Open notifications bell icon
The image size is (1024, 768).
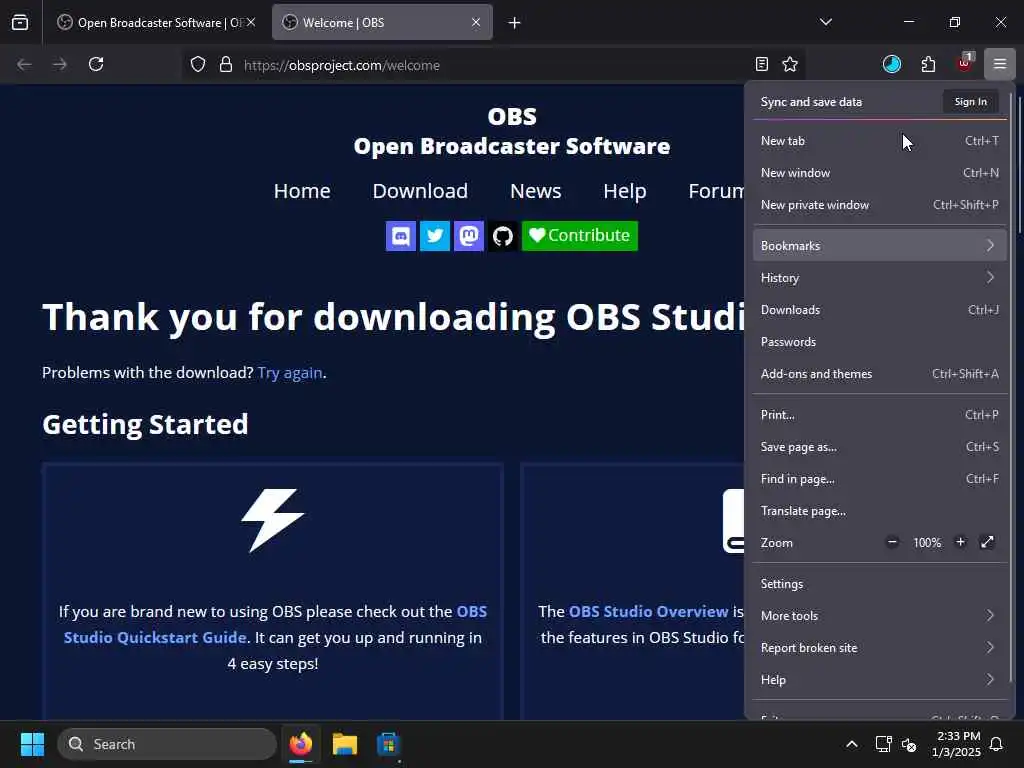coord(997,744)
